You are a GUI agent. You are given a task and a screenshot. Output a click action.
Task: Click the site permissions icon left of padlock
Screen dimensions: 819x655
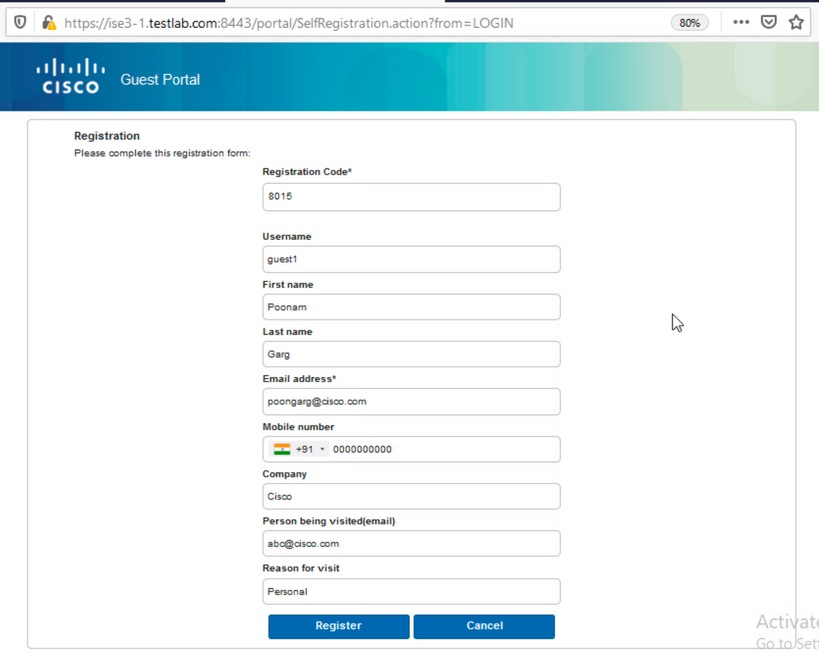(x=18, y=21)
